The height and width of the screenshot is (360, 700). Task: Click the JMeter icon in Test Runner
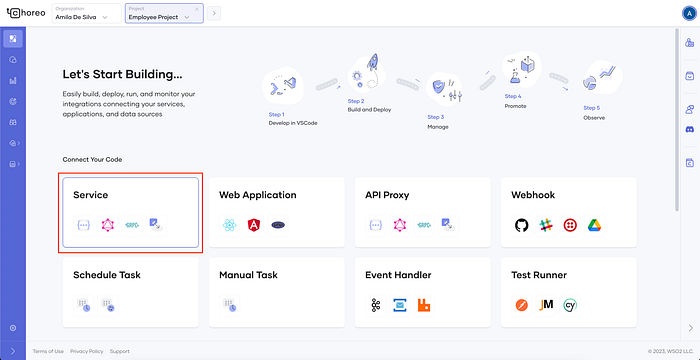(545, 305)
